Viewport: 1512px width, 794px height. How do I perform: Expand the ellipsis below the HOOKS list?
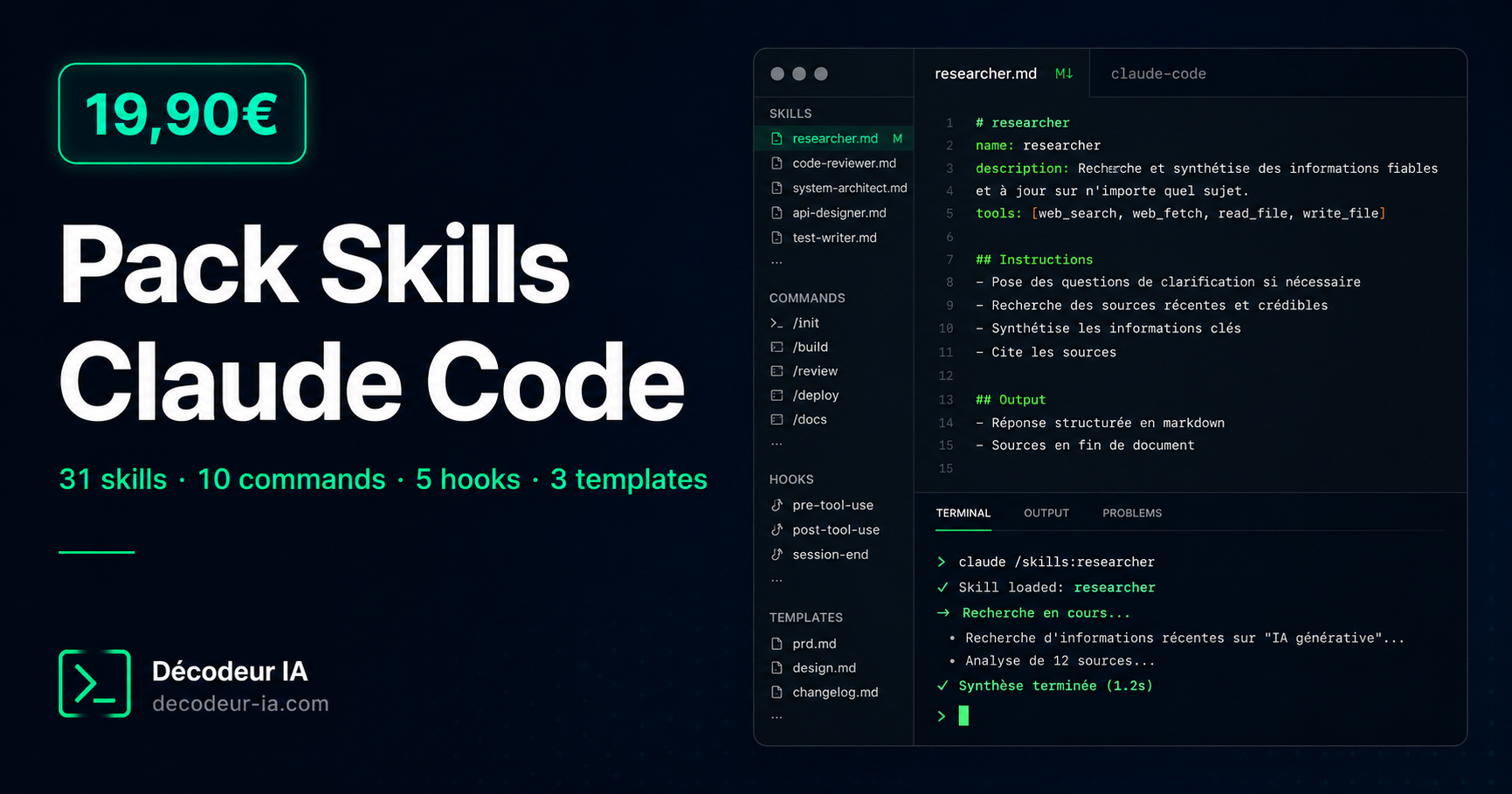[x=777, y=580]
